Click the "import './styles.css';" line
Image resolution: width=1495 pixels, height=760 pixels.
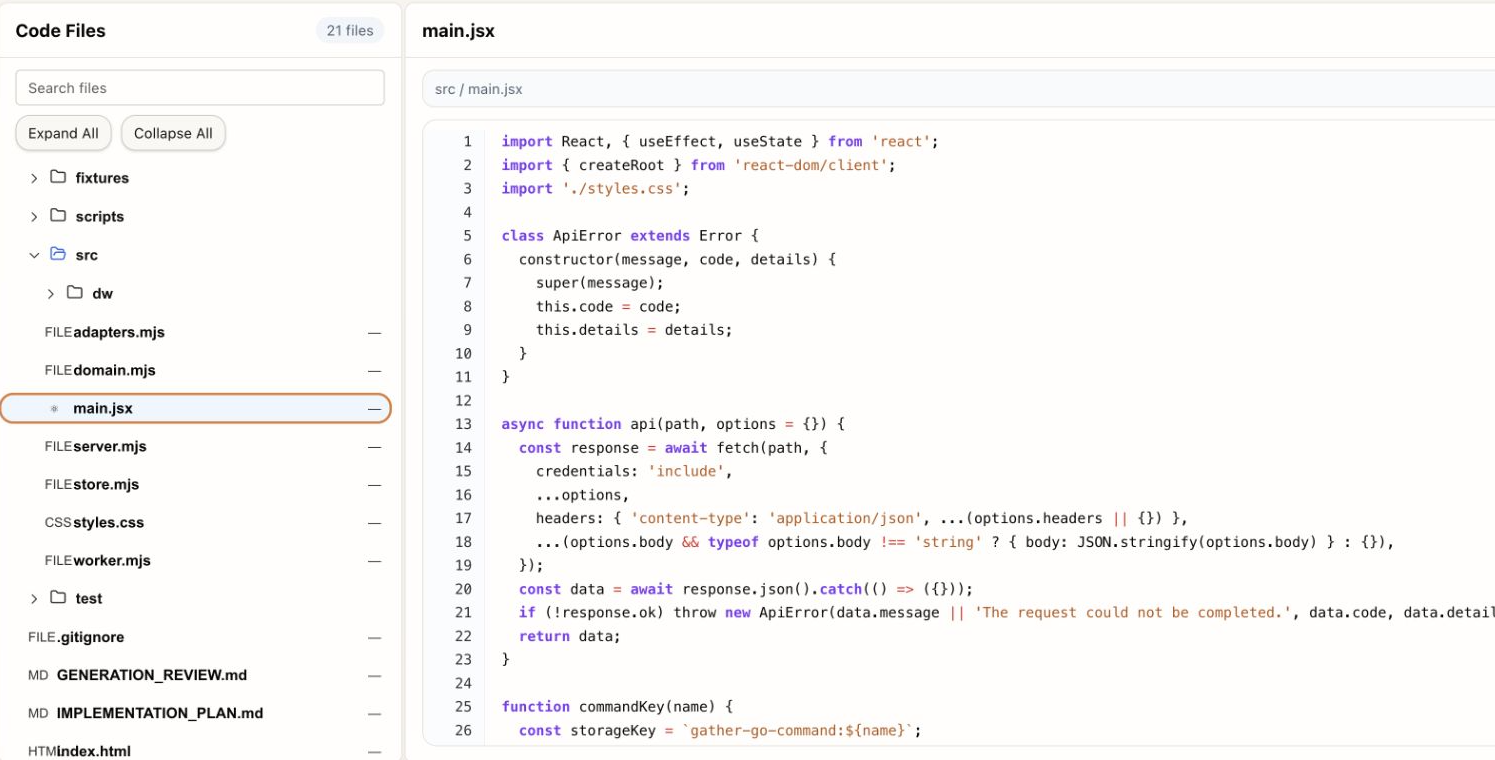[595, 189]
